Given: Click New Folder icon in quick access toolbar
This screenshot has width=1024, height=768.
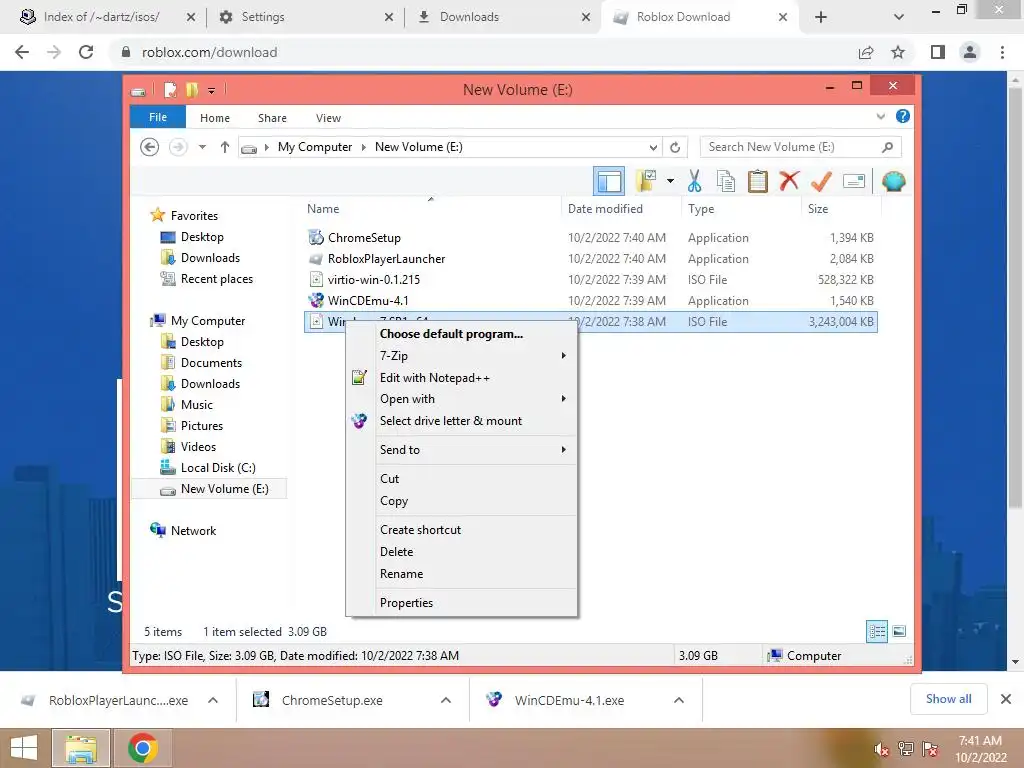Looking at the screenshot, I should tap(192, 89).
